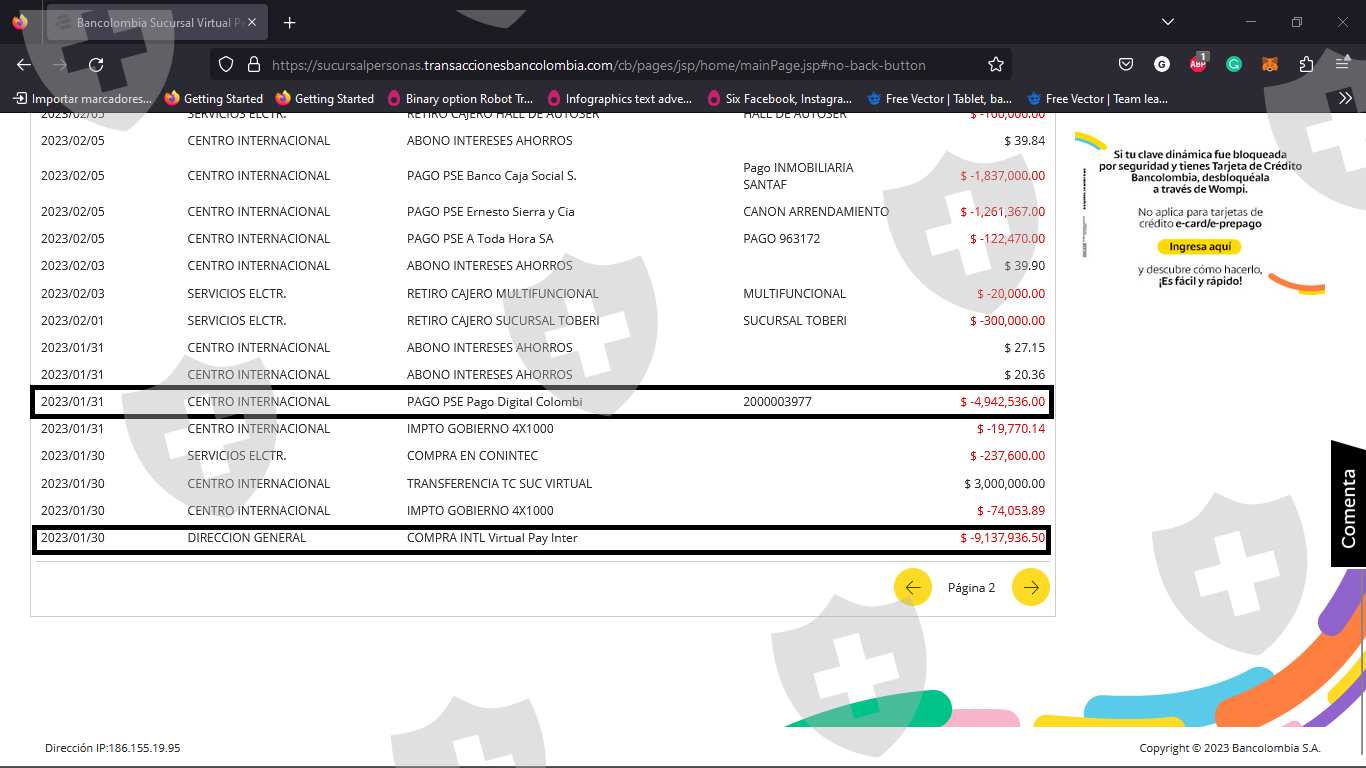The height and width of the screenshot is (768, 1366).
Task: Open the Extensions puzzle piece icon
Action: [x=1306, y=65]
